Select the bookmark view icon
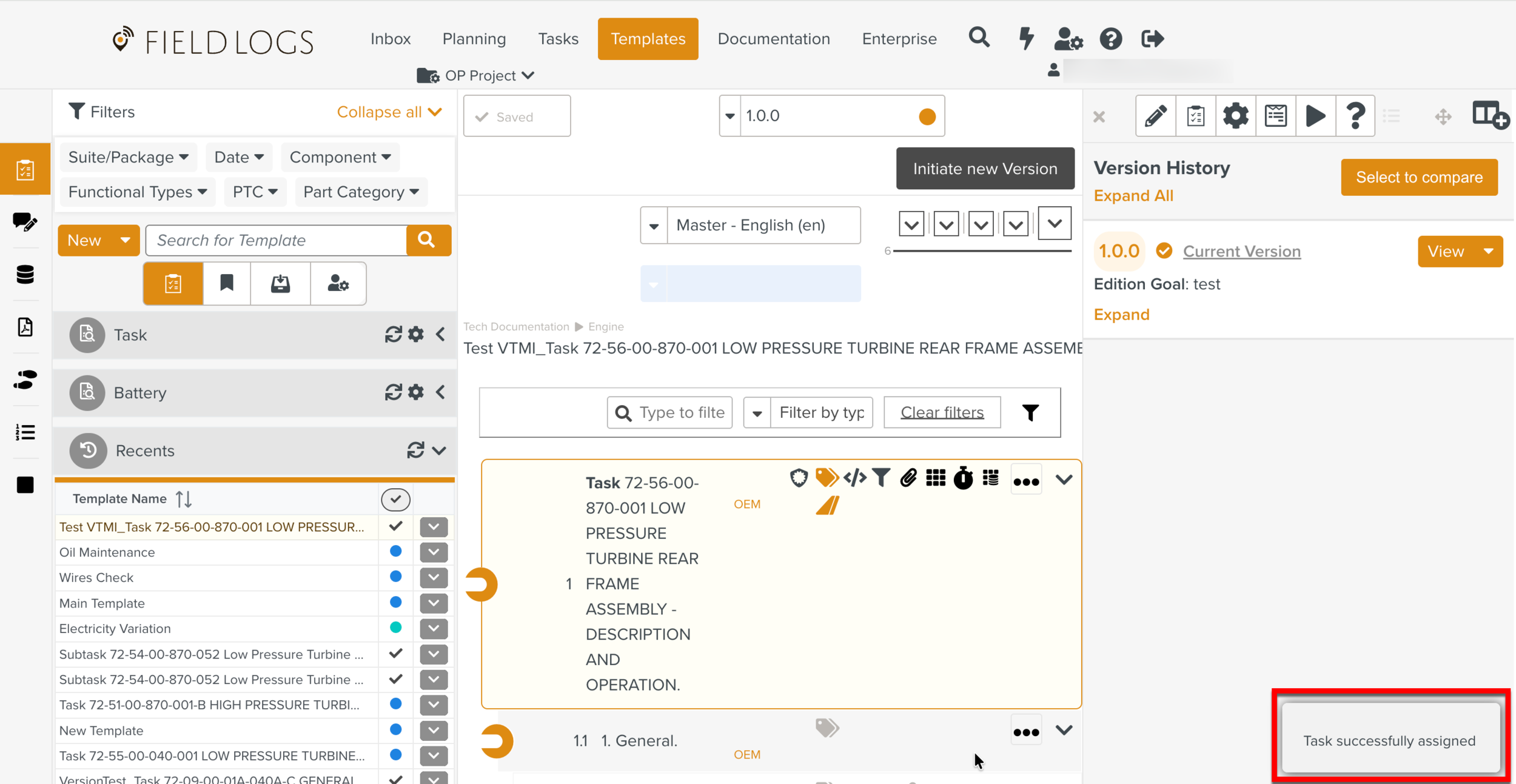This screenshot has width=1516, height=784. coord(227,283)
